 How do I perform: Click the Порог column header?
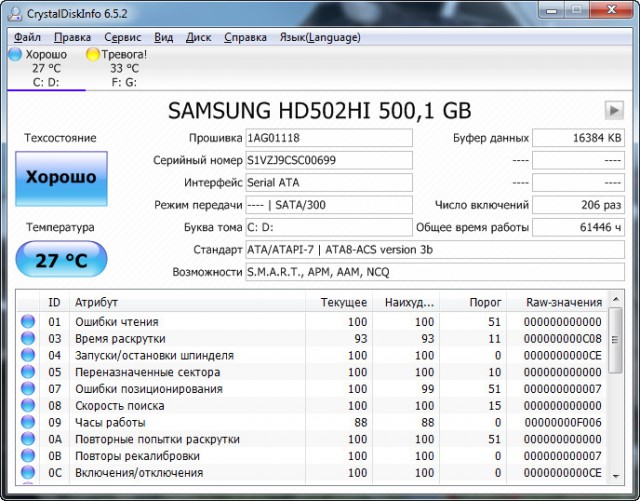pos(473,302)
